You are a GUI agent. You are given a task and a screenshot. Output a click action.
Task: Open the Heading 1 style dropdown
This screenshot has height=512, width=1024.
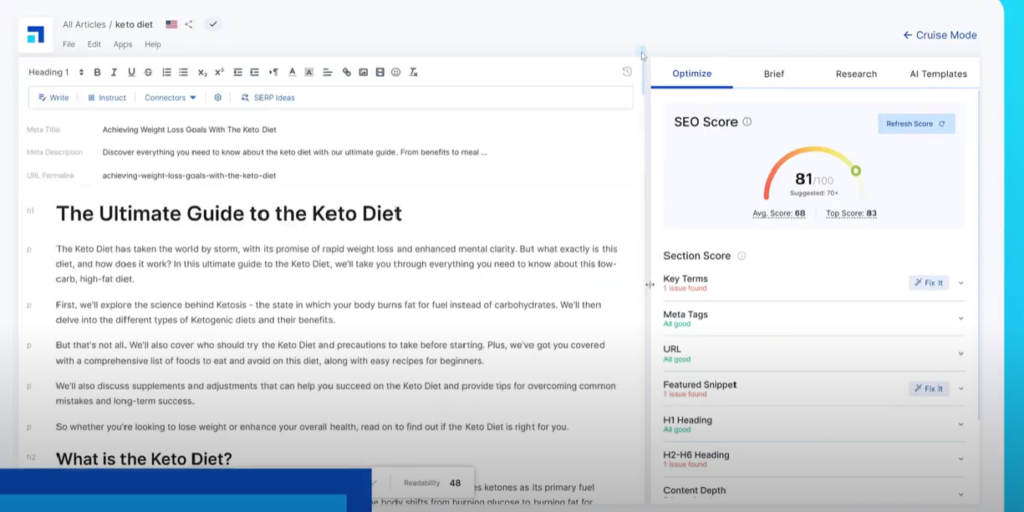56,72
